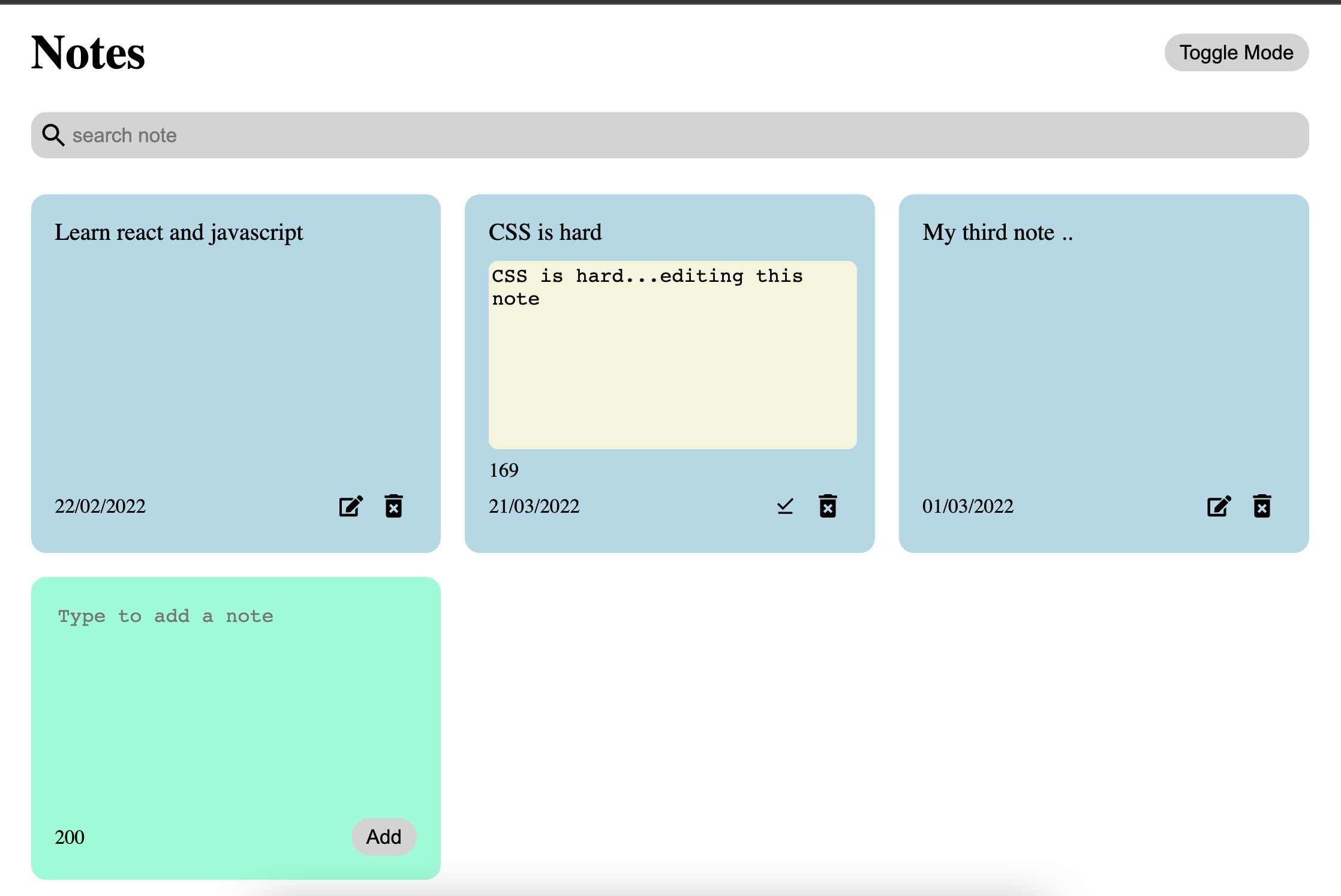Edit the 'Learn react and javascript' note
Image resolution: width=1341 pixels, height=896 pixels.
[351, 506]
